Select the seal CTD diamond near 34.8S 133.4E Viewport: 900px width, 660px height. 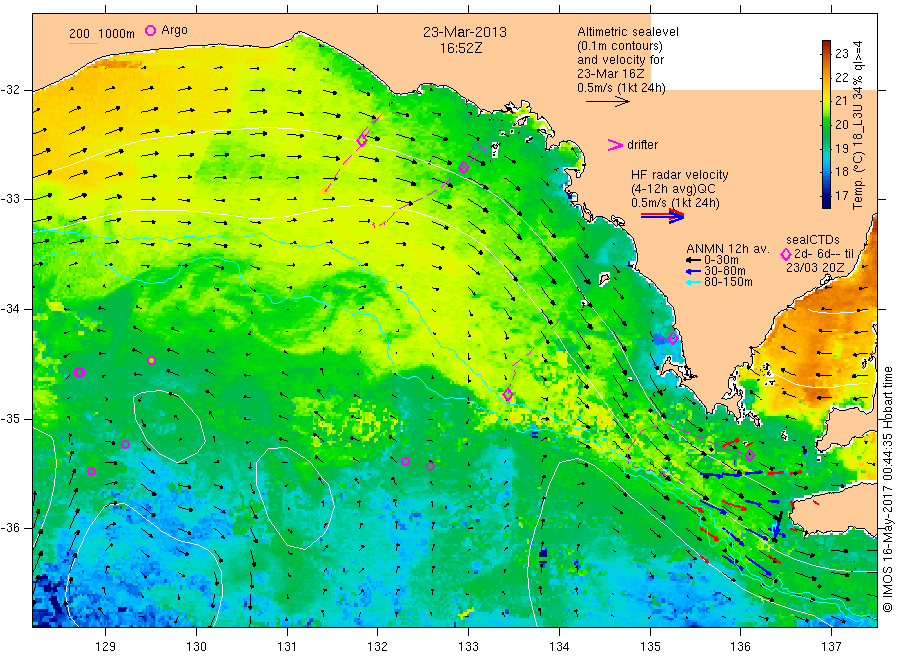[x=507, y=394]
